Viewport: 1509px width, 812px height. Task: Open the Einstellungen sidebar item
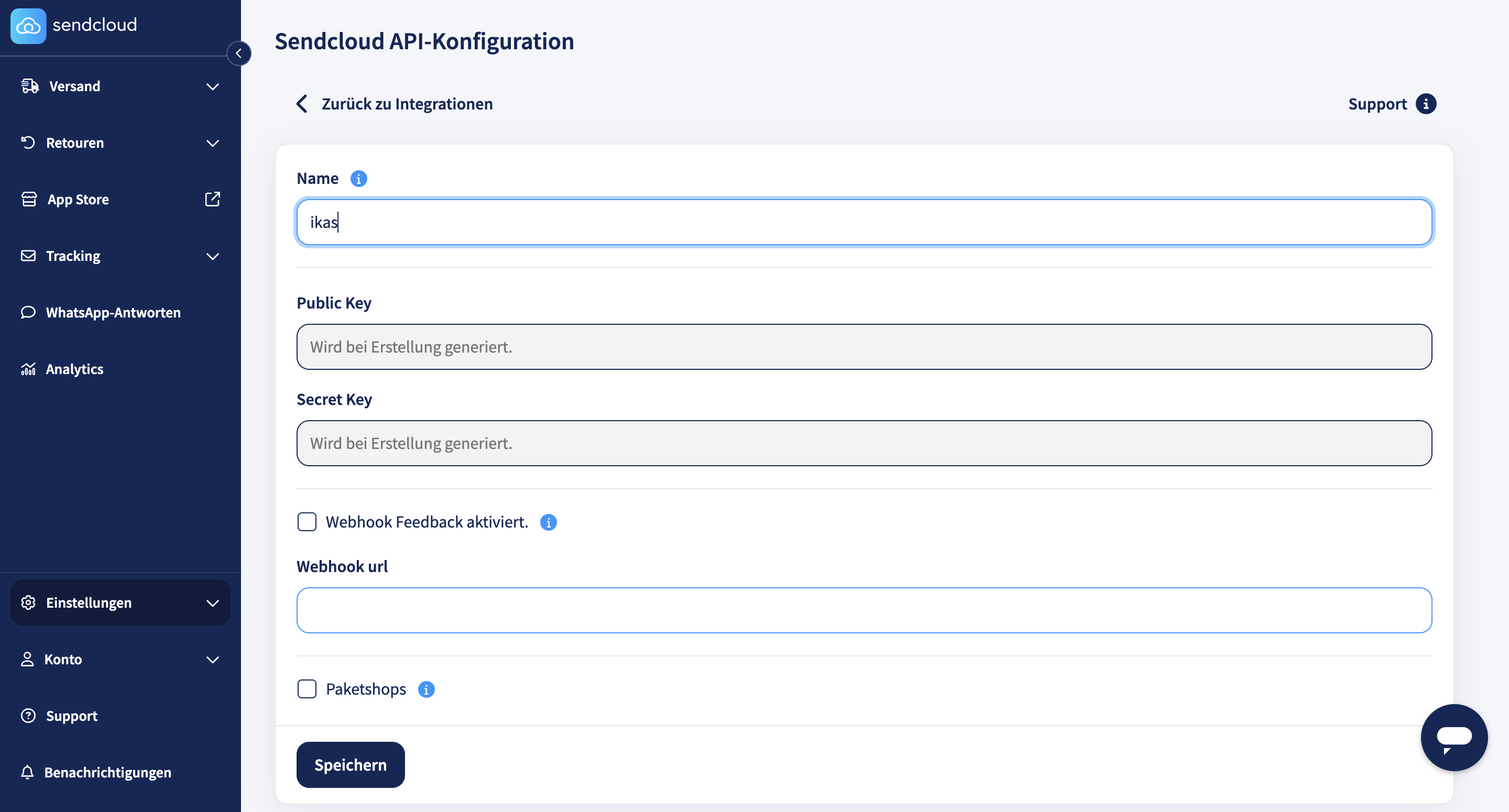120,602
